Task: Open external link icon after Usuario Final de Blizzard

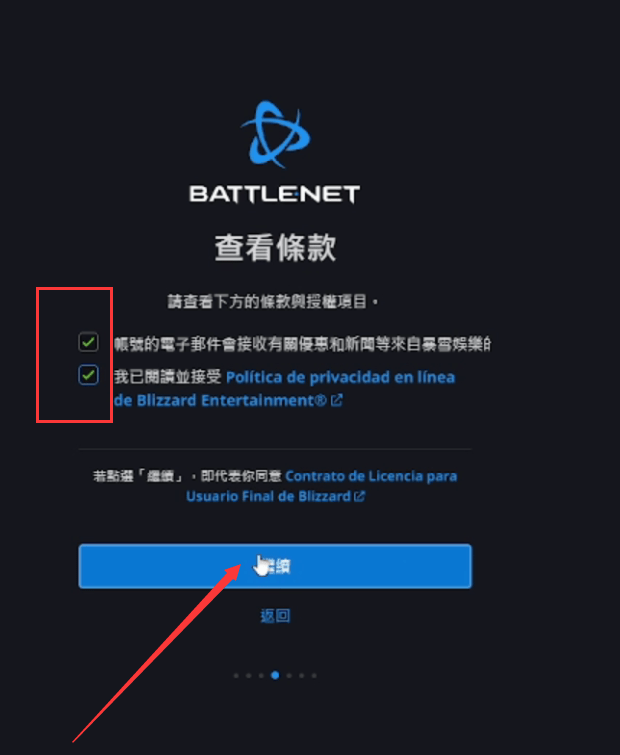Action: [x=360, y=496]
